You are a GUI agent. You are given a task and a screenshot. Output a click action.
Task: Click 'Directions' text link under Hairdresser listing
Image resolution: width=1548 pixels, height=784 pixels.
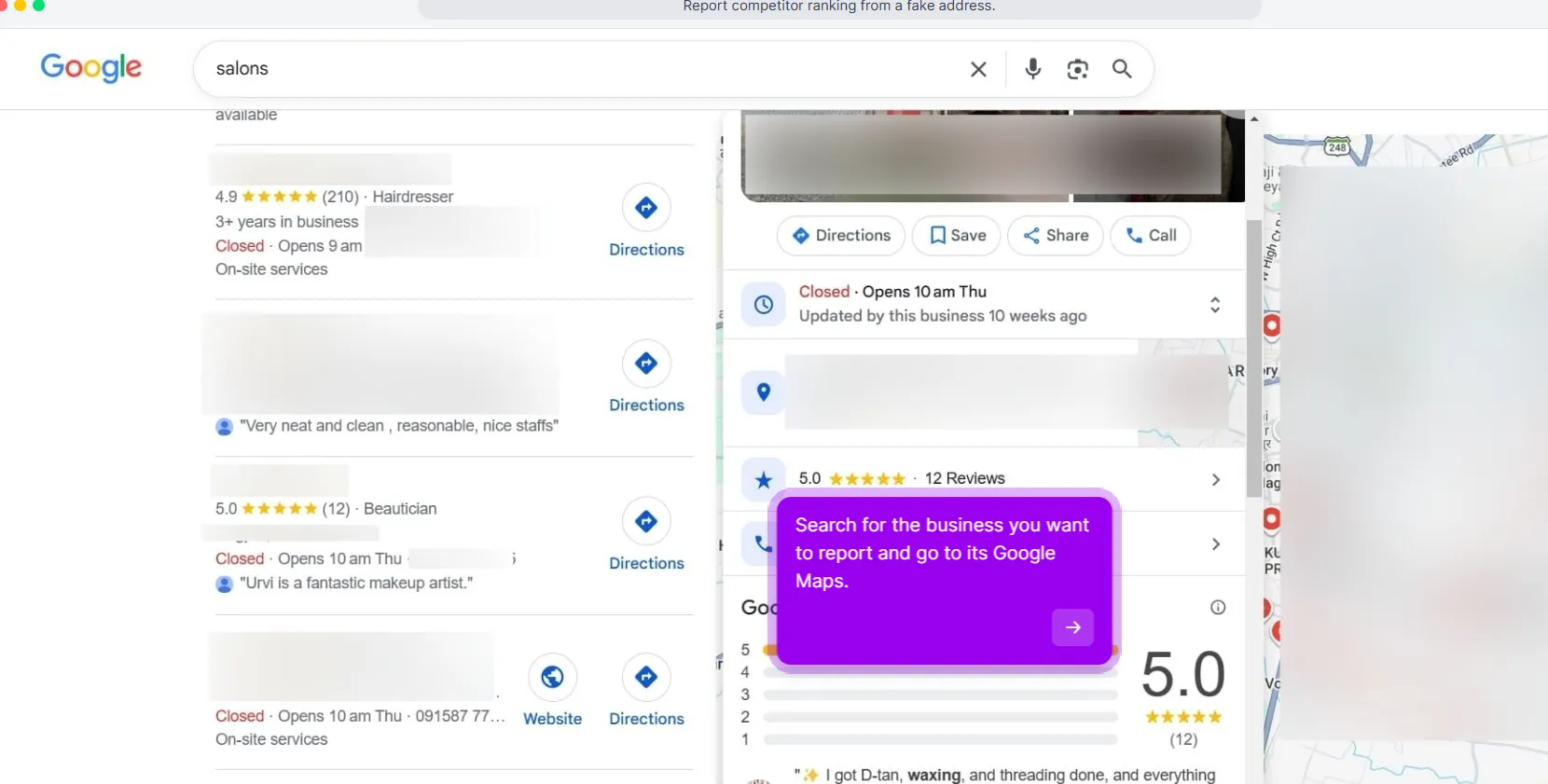[646, 250]
